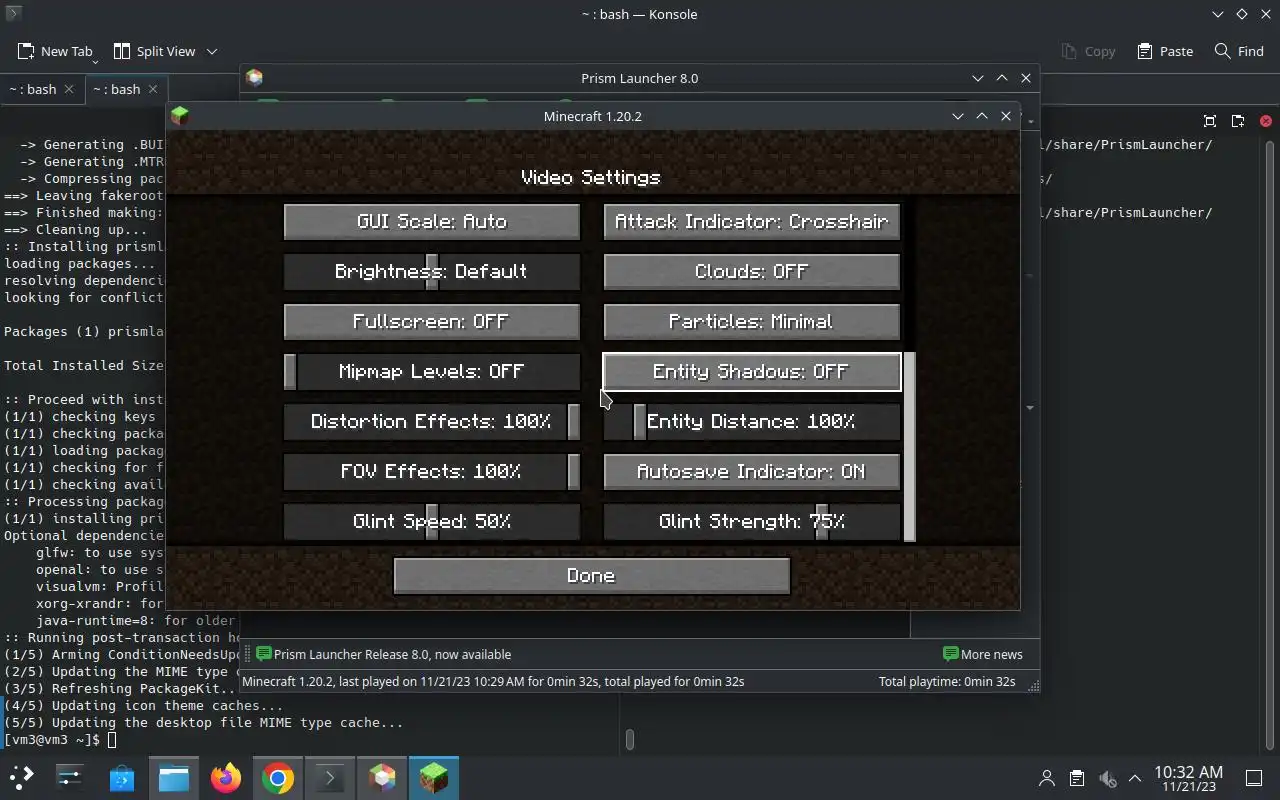Toggle Clouds OFF setting
This screenshot has height=800, width=1280.
pos(752,271)
